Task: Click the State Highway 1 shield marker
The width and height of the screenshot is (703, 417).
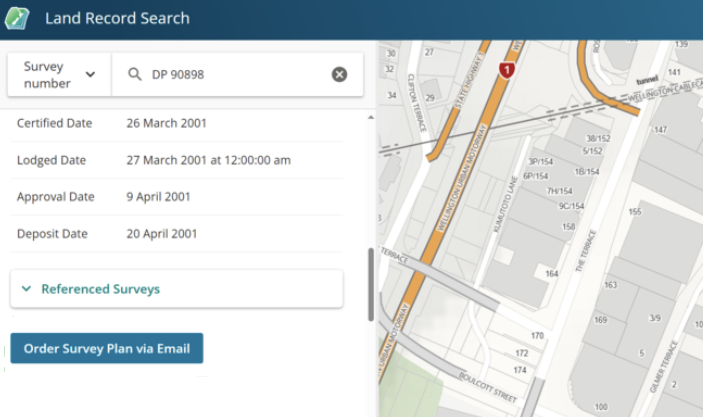Action: click(x=507, y=70)
